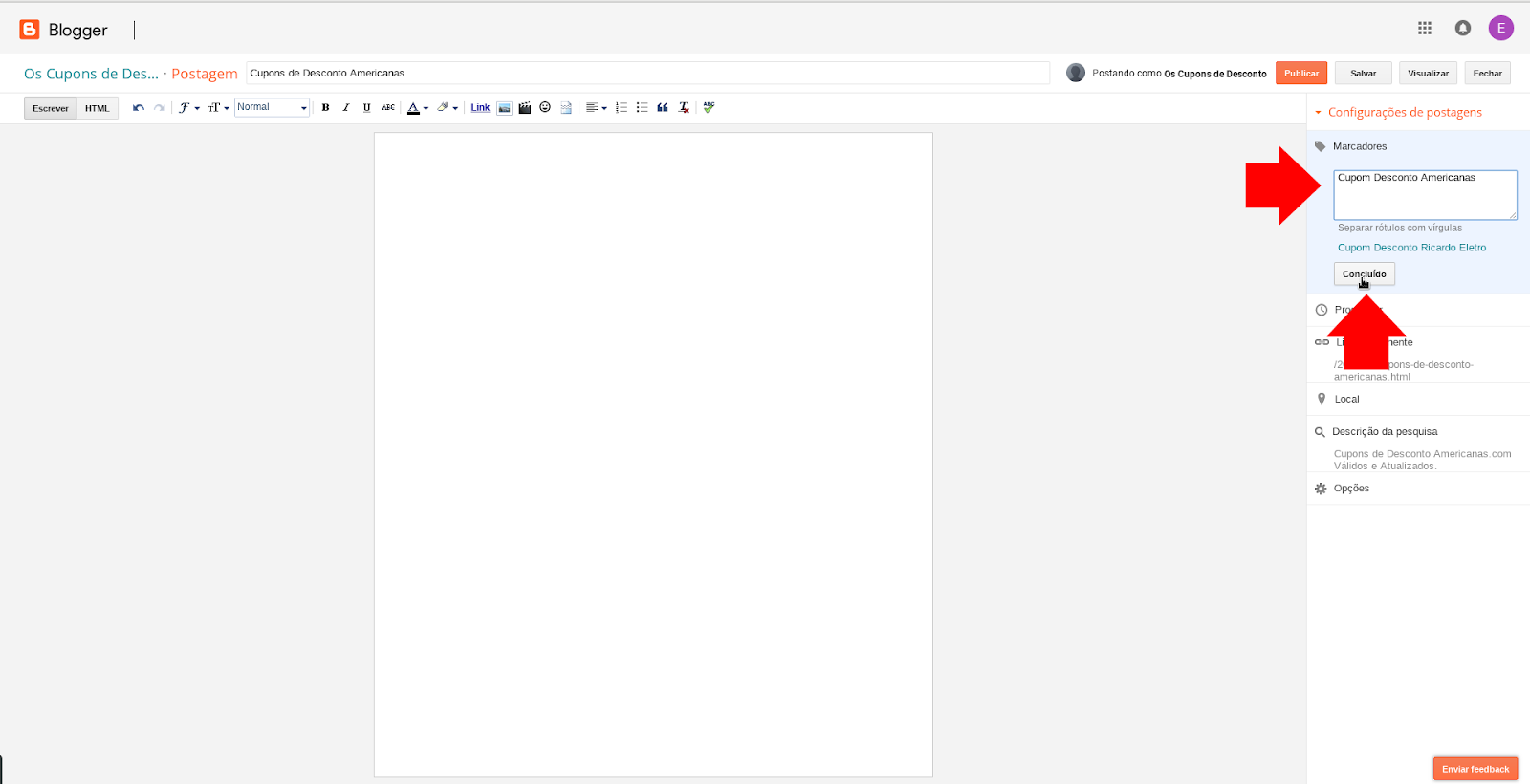Open the account avatar 'E'
The width and height of the screenshot is (1530, 784).
tap(1501, 28)
